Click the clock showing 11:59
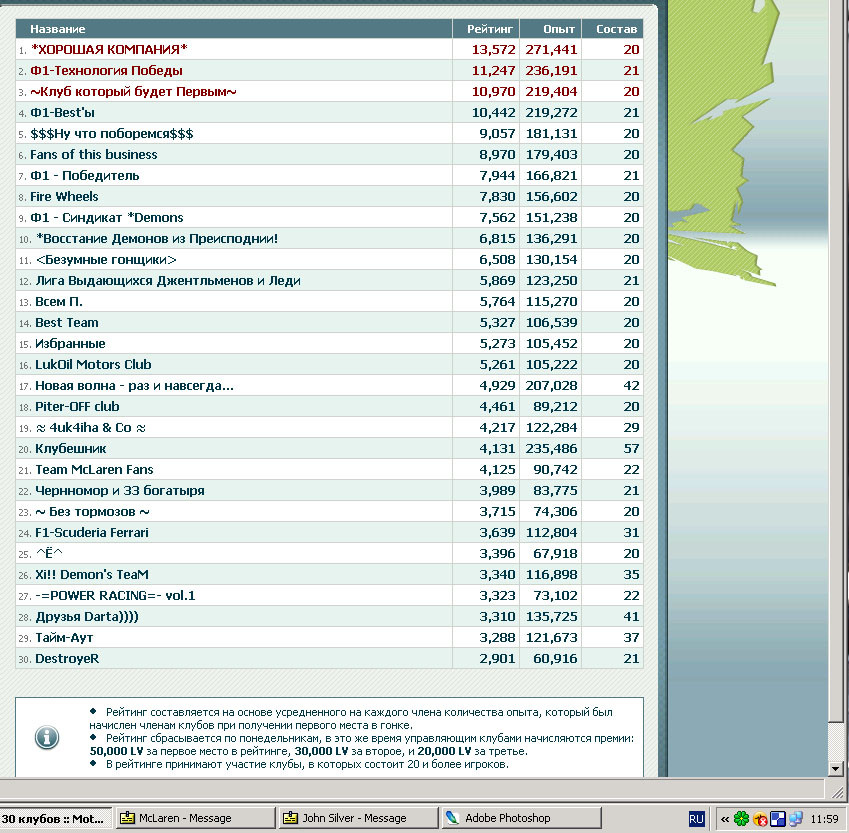 (824, 819)
